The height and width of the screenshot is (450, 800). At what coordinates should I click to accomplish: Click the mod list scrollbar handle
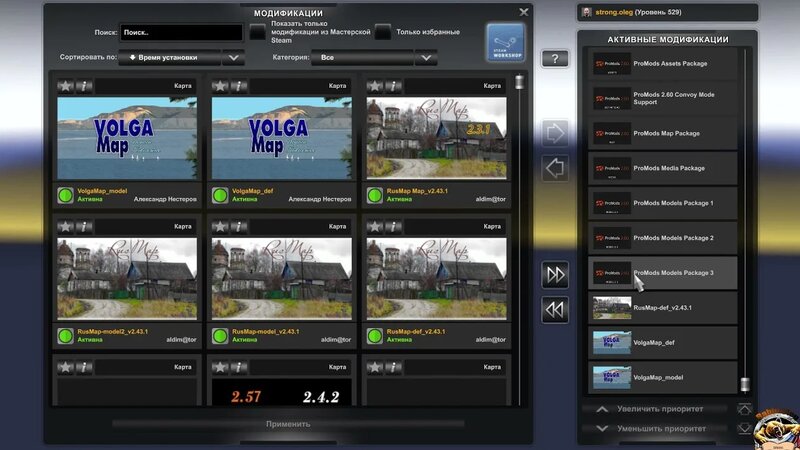[519, 82]
